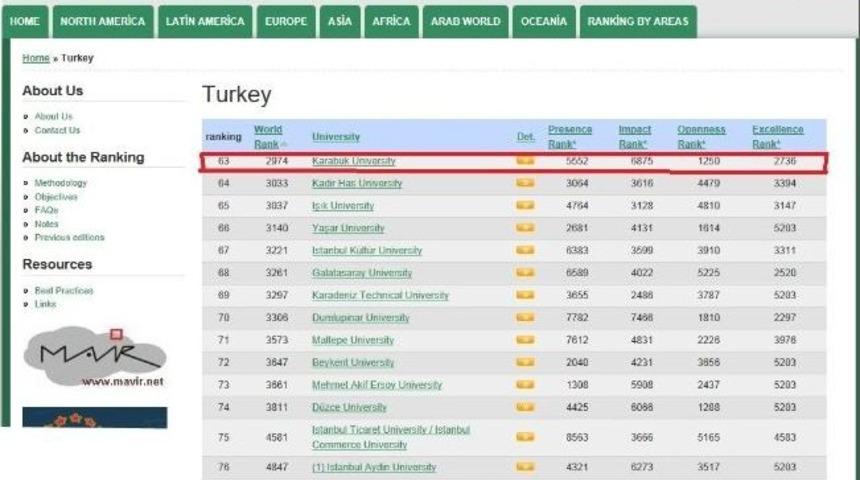Open Karabuk University link
Screen dimensions: 860x480
[354, 161]
